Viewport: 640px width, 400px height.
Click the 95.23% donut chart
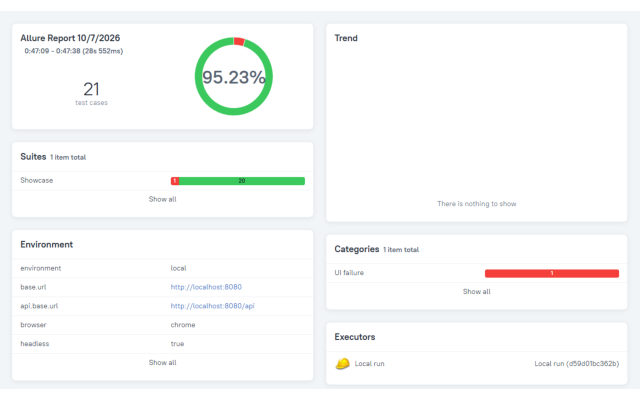pos(233,76)
